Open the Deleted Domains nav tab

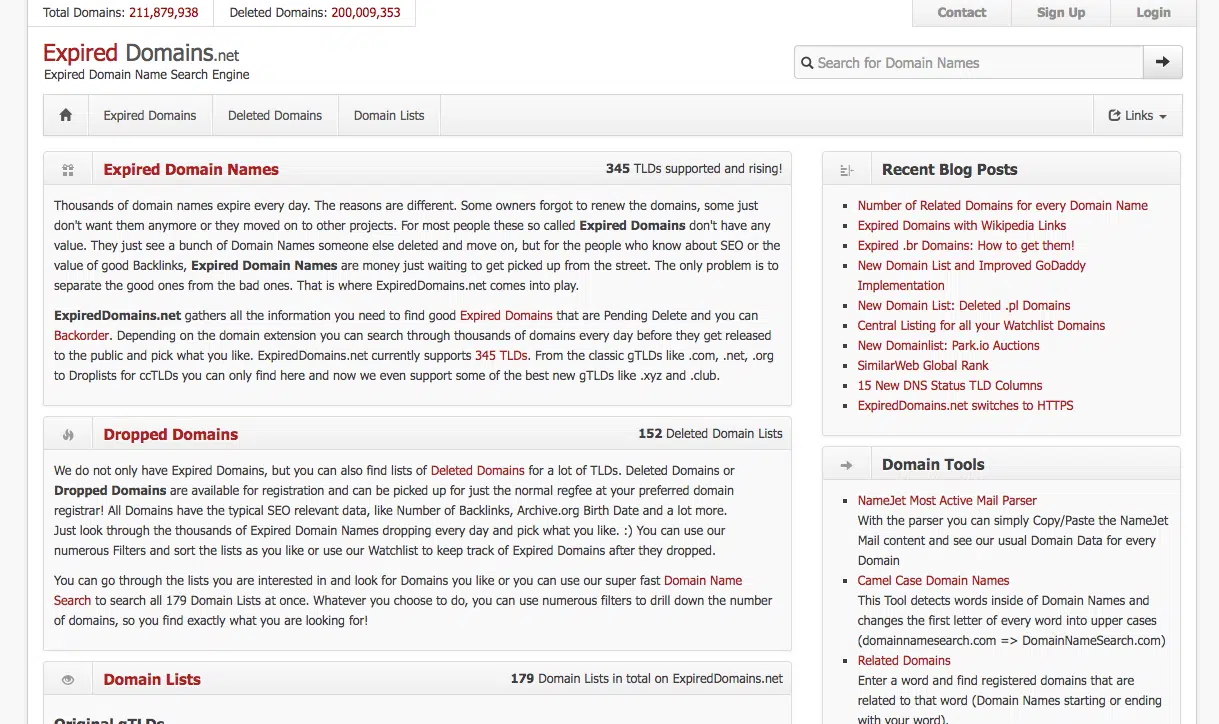click(275, 115)
